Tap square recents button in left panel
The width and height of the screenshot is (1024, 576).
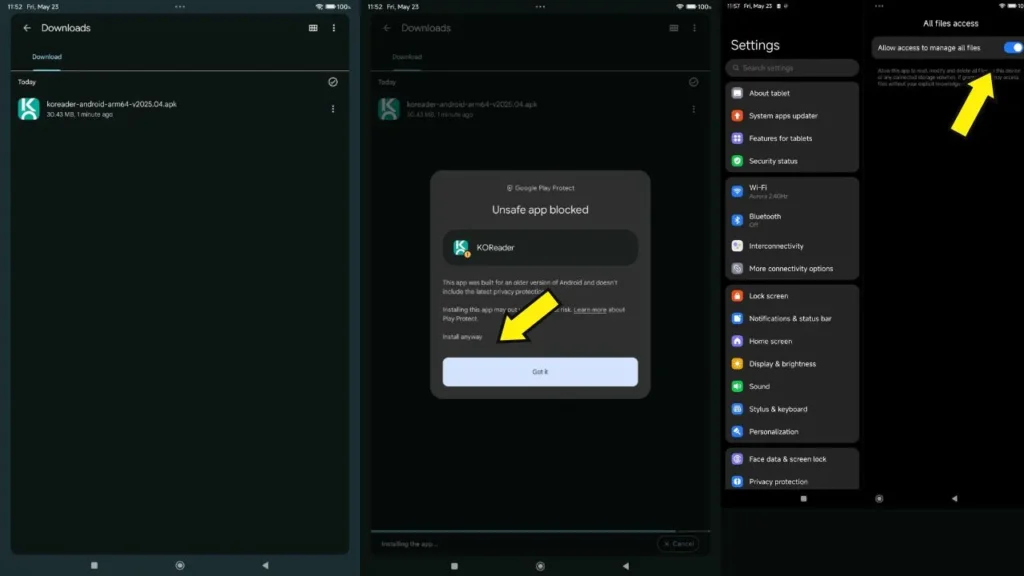[x=94, y=566]
